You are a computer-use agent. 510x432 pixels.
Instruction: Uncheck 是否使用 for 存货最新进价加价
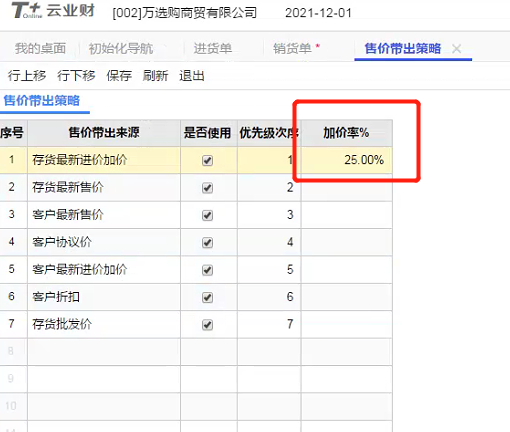point(207,160)
